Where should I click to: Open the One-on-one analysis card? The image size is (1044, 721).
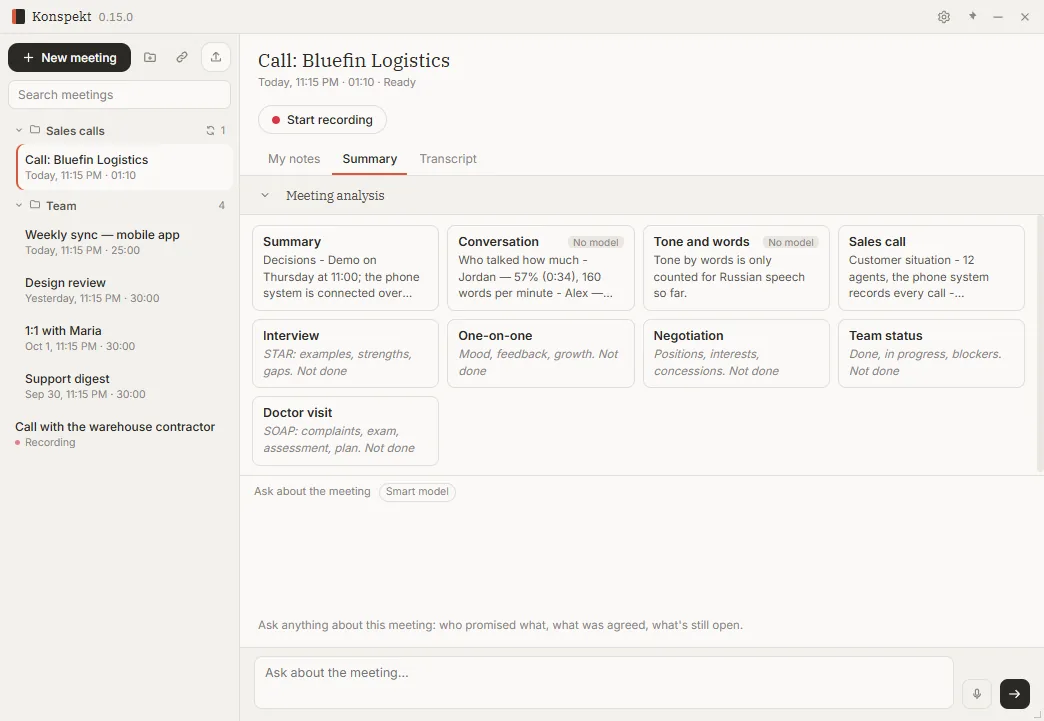click(x=541, y=354)
